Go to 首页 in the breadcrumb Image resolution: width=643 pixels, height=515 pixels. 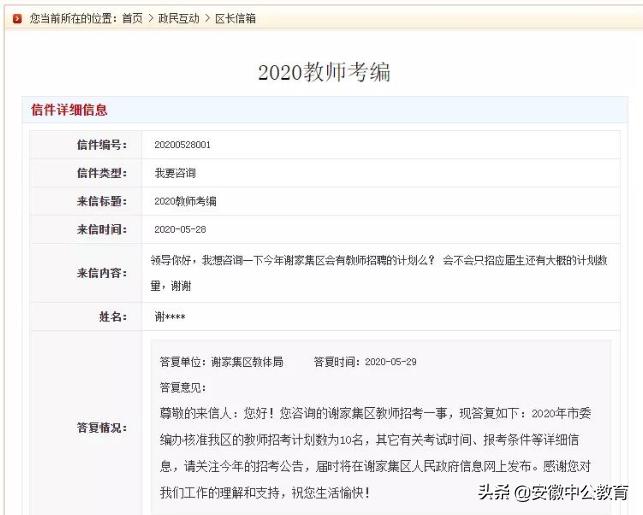(132, 19)
